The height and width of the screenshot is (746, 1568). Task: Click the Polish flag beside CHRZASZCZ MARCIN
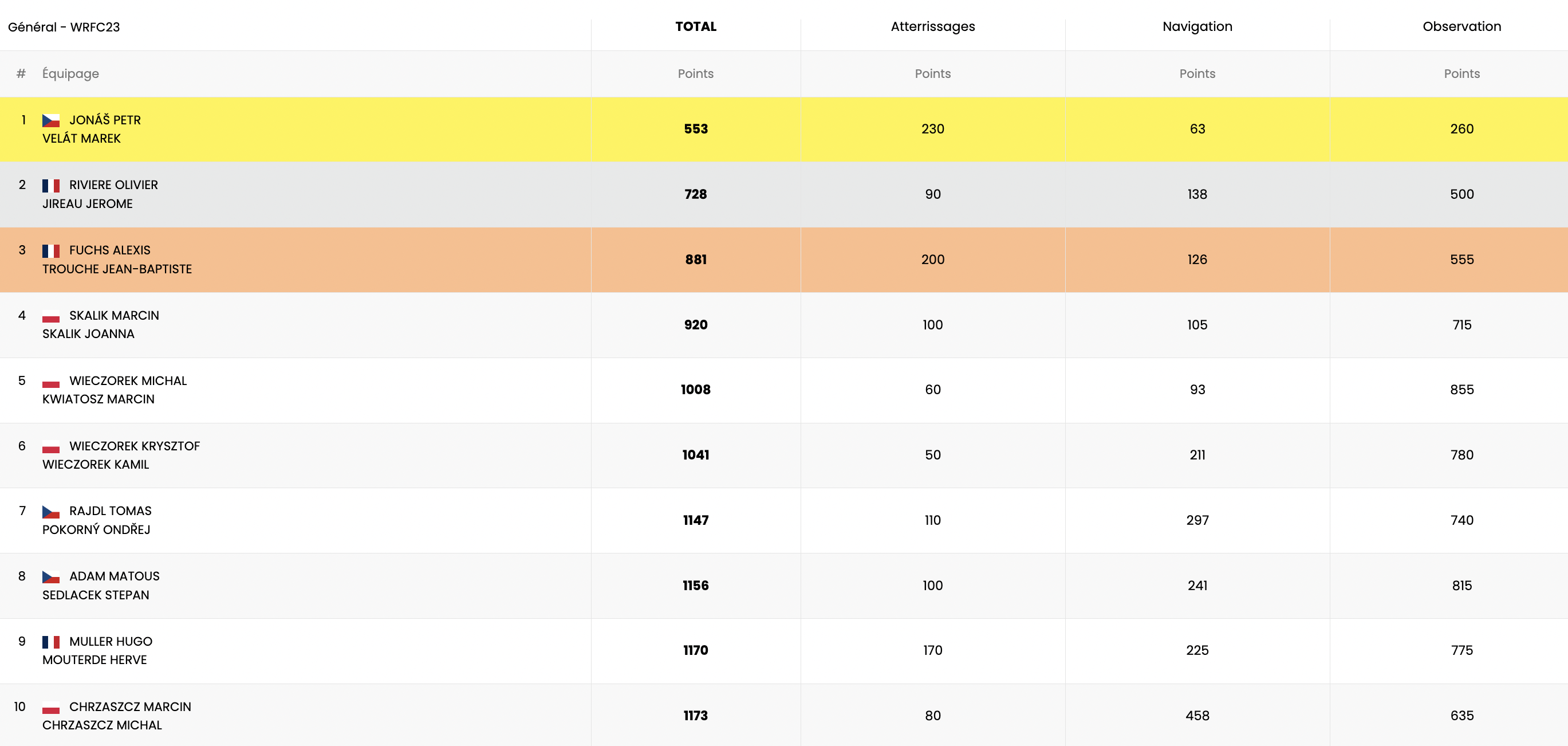pyautogui.click(x=50, y=707)
